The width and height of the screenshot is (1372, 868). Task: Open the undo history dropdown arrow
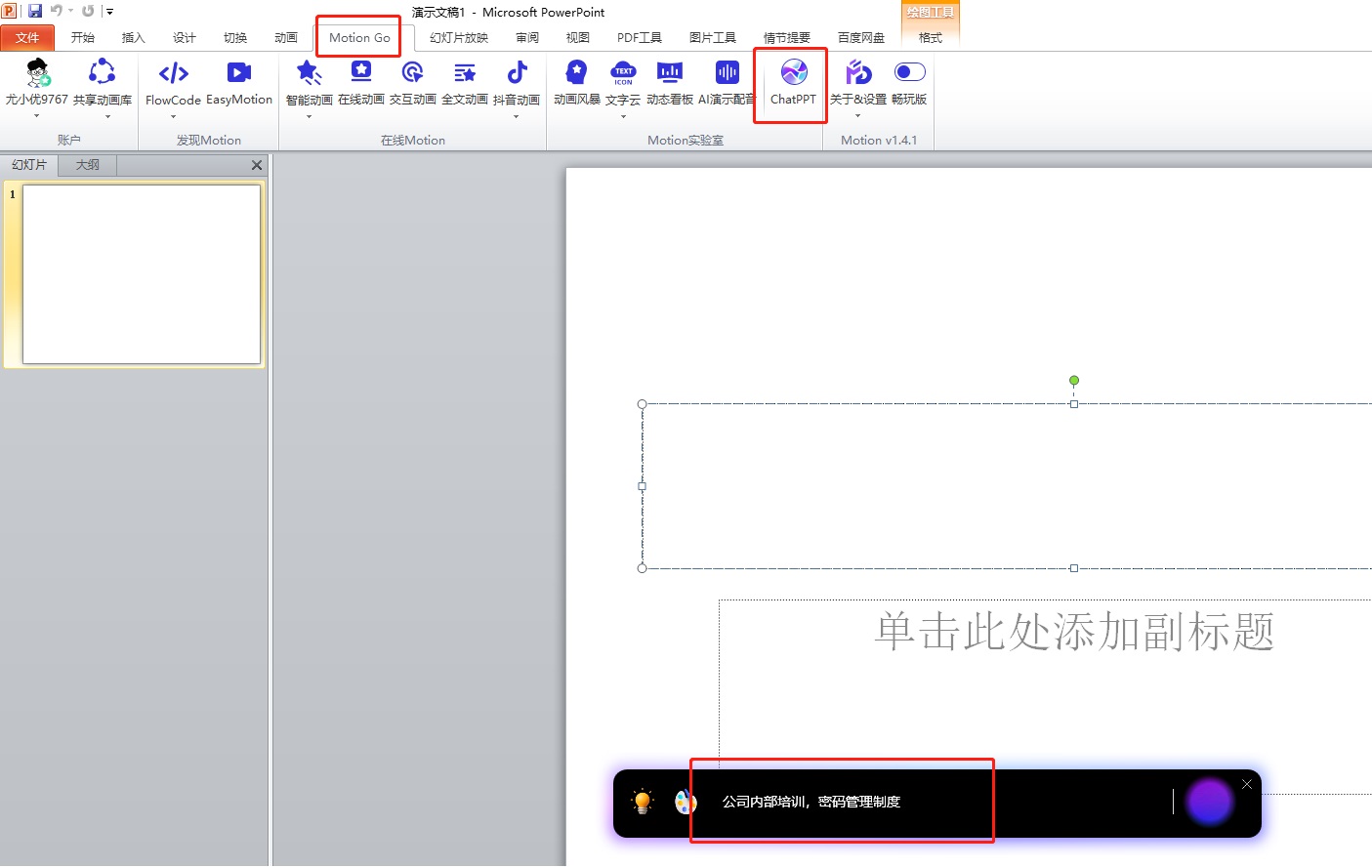coord(70,11)
